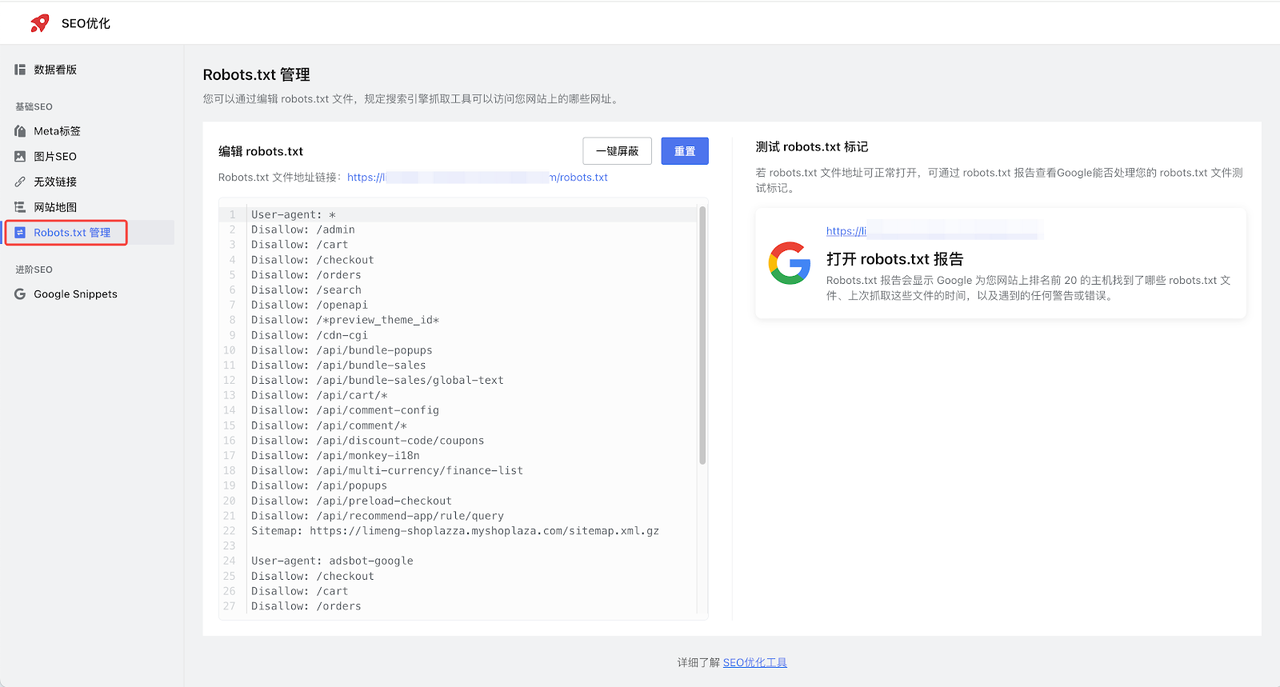Select the 无效链接 broken link icon

pos(21,181)
